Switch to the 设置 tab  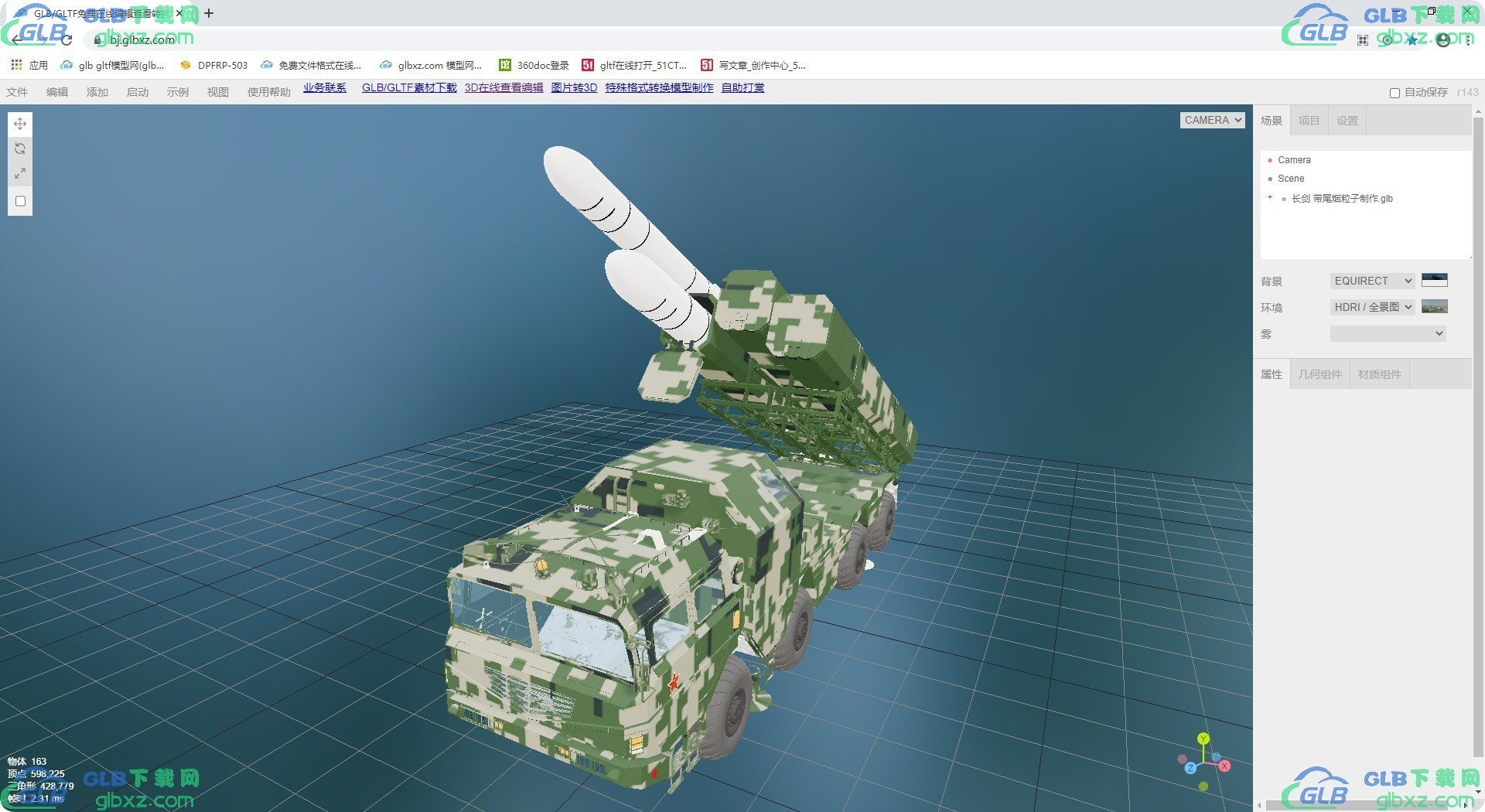click(1347, 121)
